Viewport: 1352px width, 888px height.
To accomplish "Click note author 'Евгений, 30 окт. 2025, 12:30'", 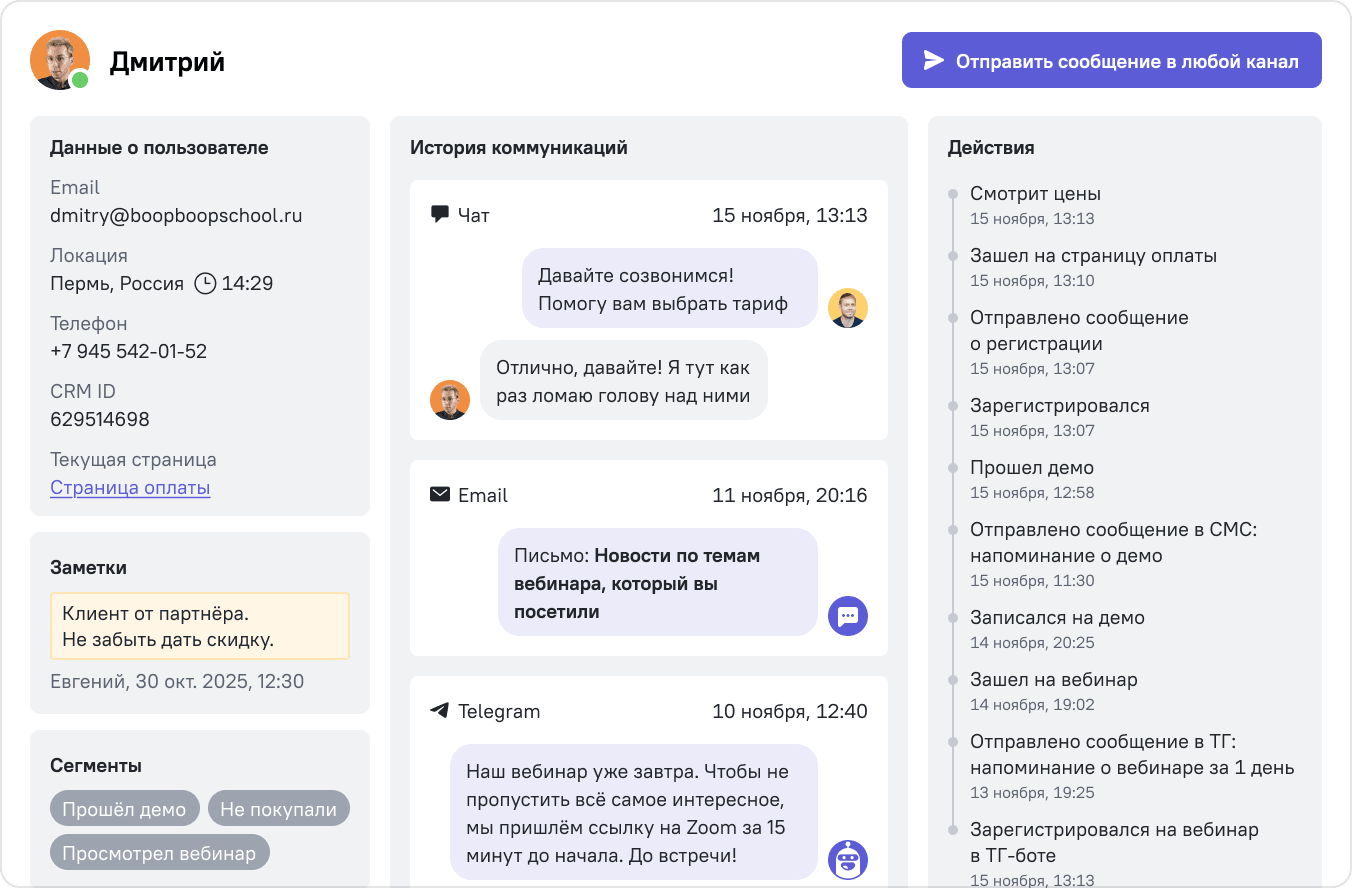I will pyautogui.click(x=177, y=682).
